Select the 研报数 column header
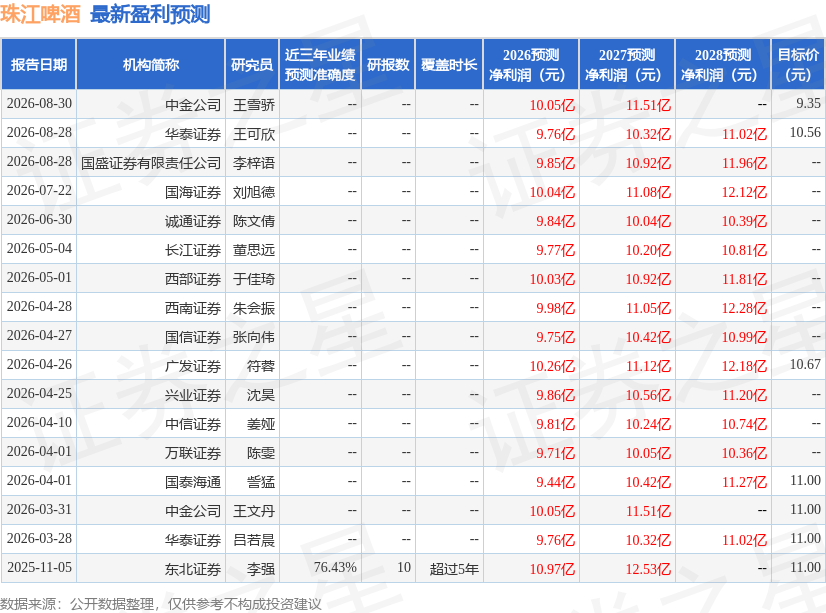Viewport: 826px width, 613px height. [x=388, y=64]
